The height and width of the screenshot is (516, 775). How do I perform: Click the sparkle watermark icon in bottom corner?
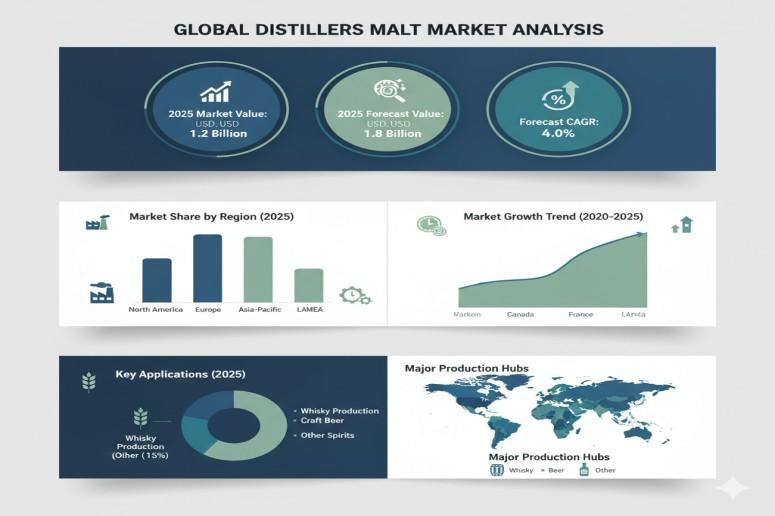pyautogui.click(x=732, y=487)
